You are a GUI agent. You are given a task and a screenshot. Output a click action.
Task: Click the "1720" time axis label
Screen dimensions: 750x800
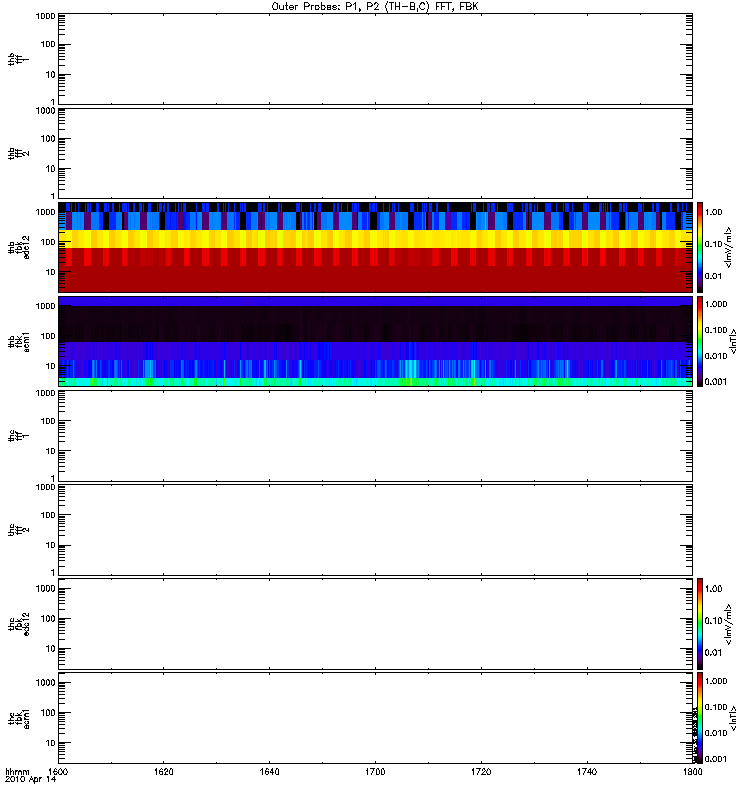click(481, 772)
